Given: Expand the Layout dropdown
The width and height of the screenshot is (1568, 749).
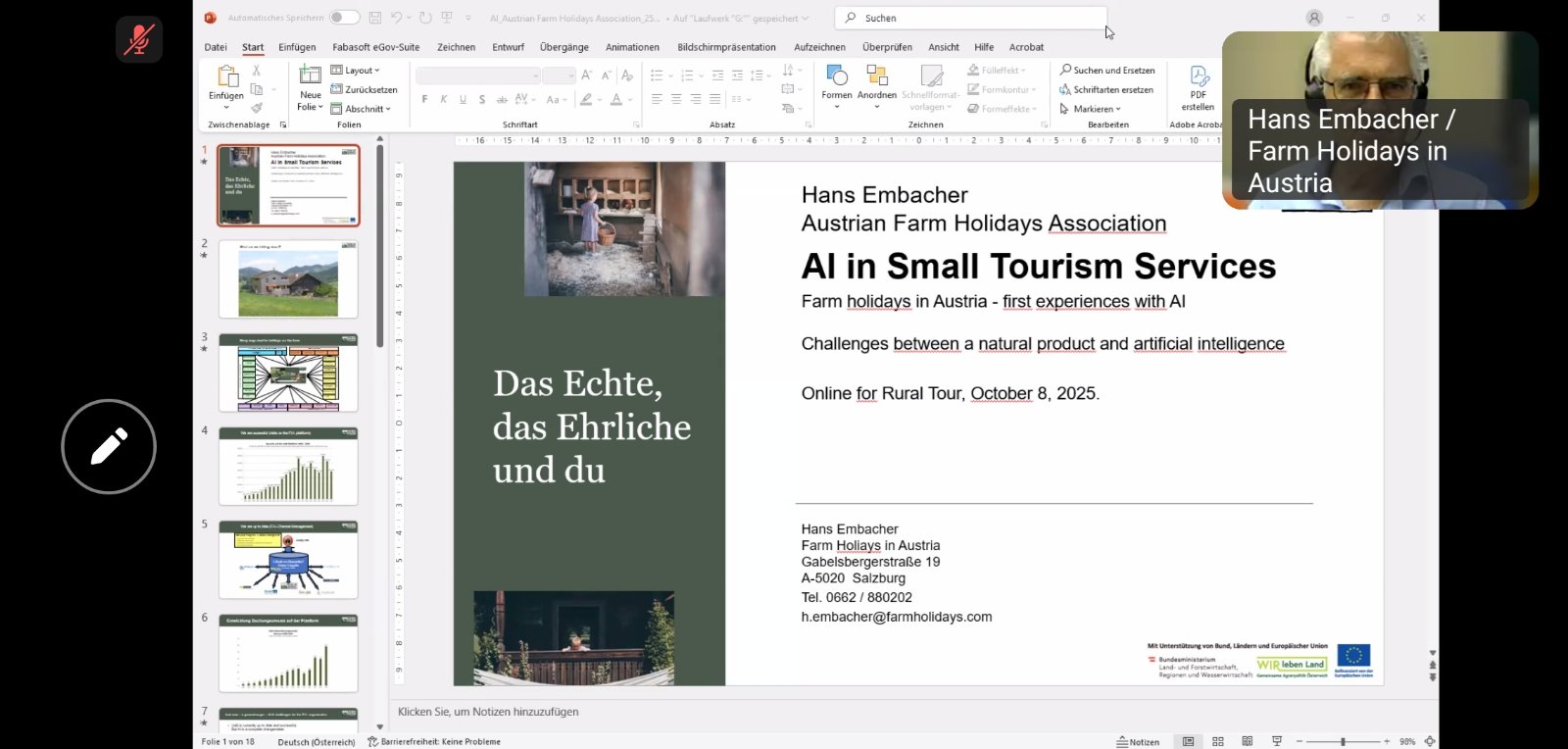Looking at the screenshot, I should tap(357, 71).
